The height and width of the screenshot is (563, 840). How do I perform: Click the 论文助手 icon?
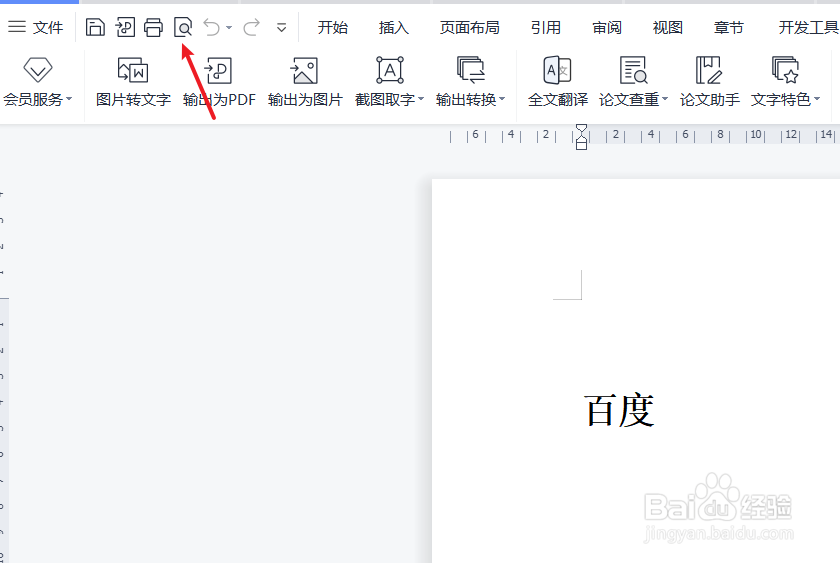[709, 70]
